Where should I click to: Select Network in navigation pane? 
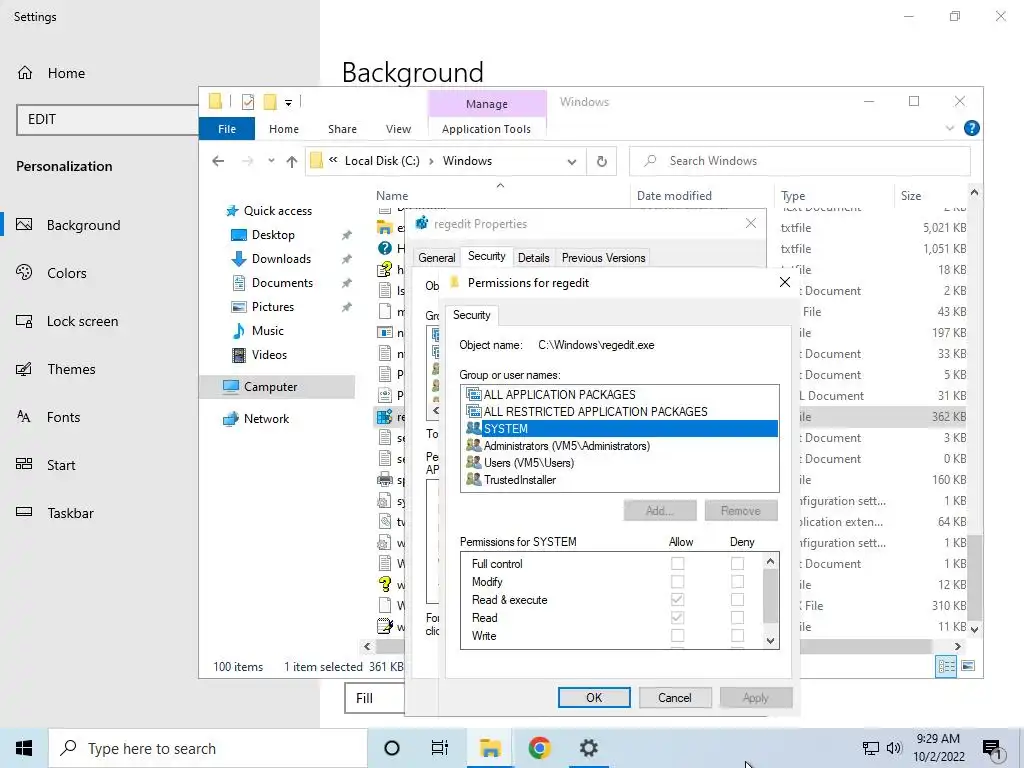pyautogui.click(x=266, y=419)
